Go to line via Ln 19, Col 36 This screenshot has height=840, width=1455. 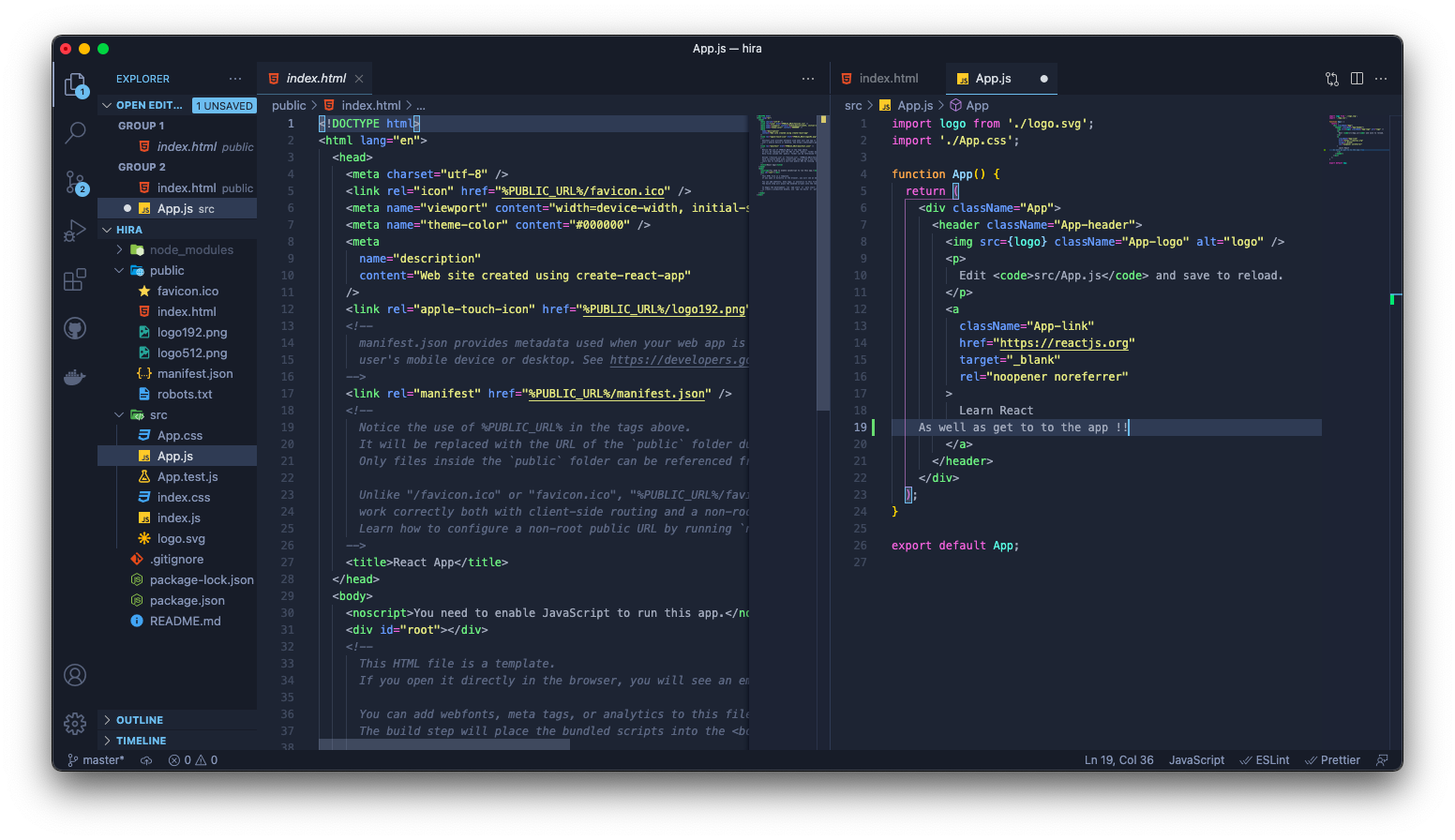(x=1118, y=760)
